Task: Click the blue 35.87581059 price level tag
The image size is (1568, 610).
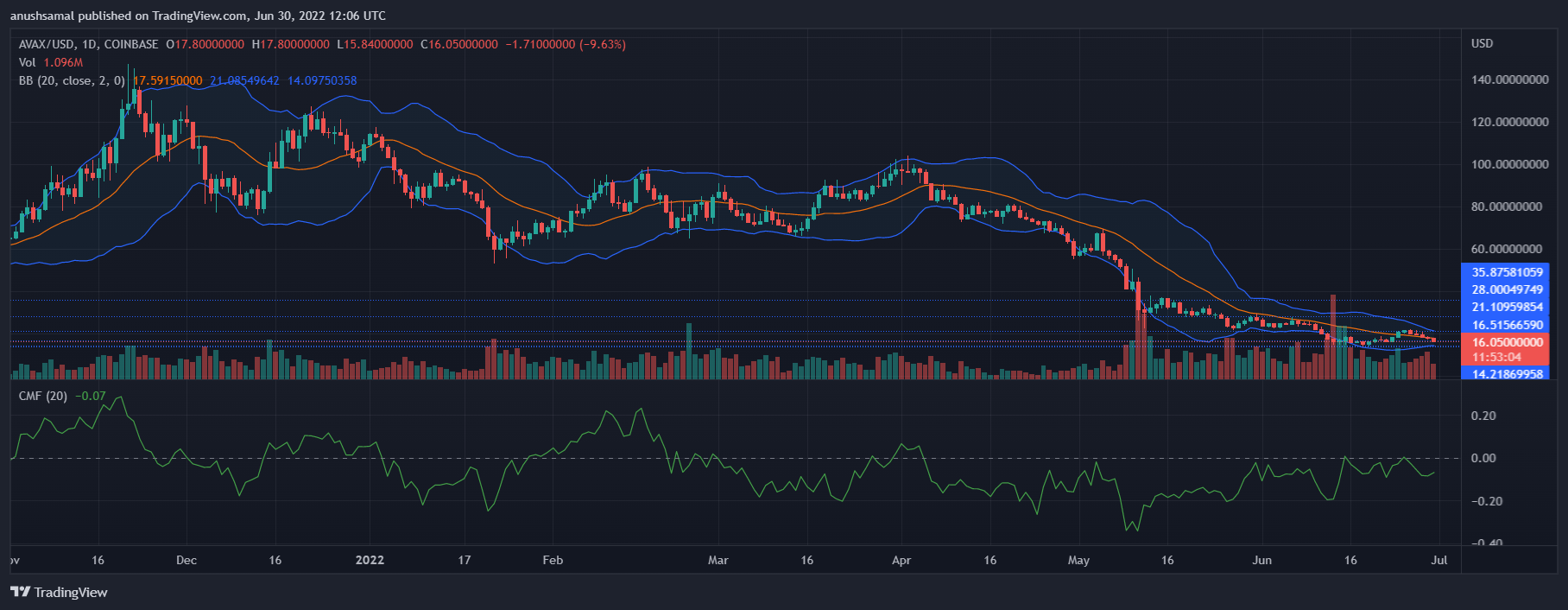Action: pyautogui.click(x=1507, y=272)
